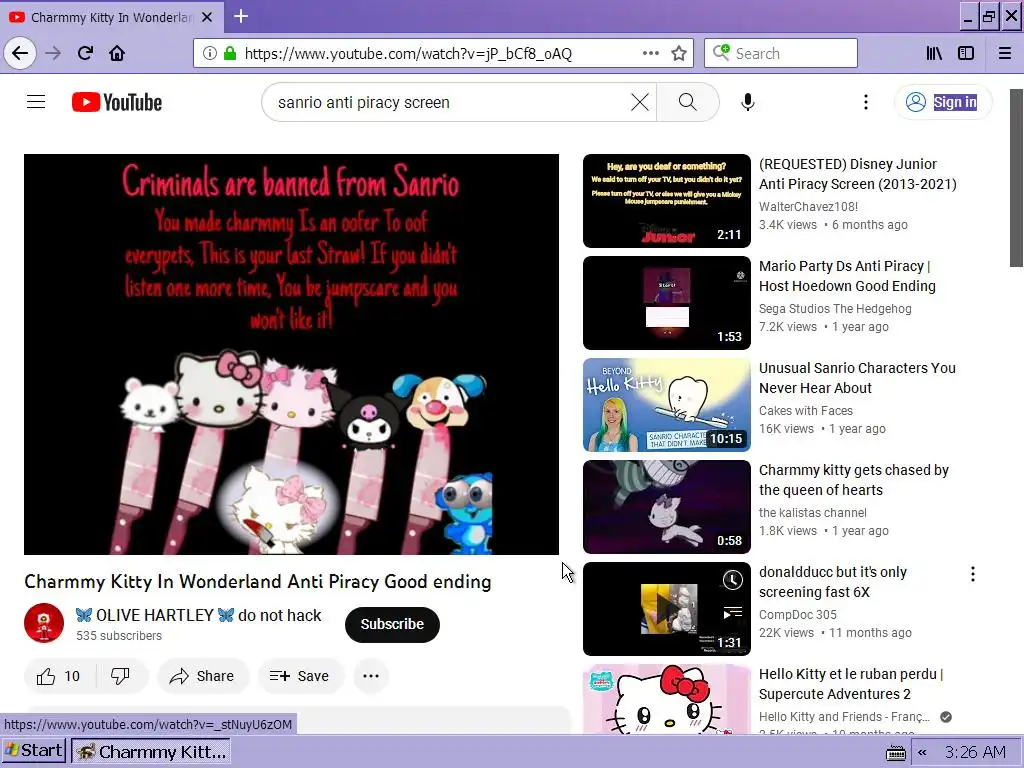Screen dimensions: 1024x768
Task: Open Hello Kitty et le ruban perdu thumbnail
Action: click(667, 699)
